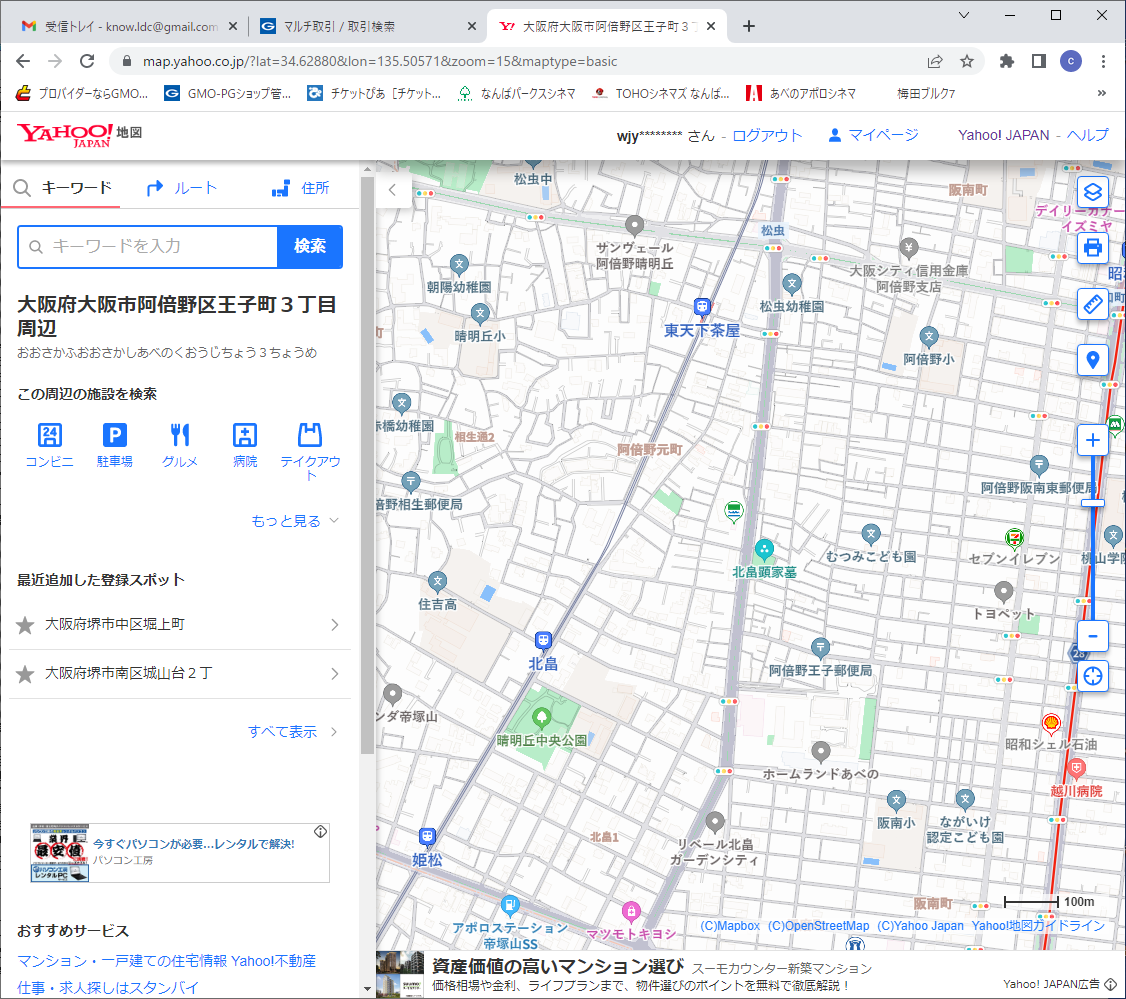
Task: Expand もっと見る for more facilities
Action: 295,521
